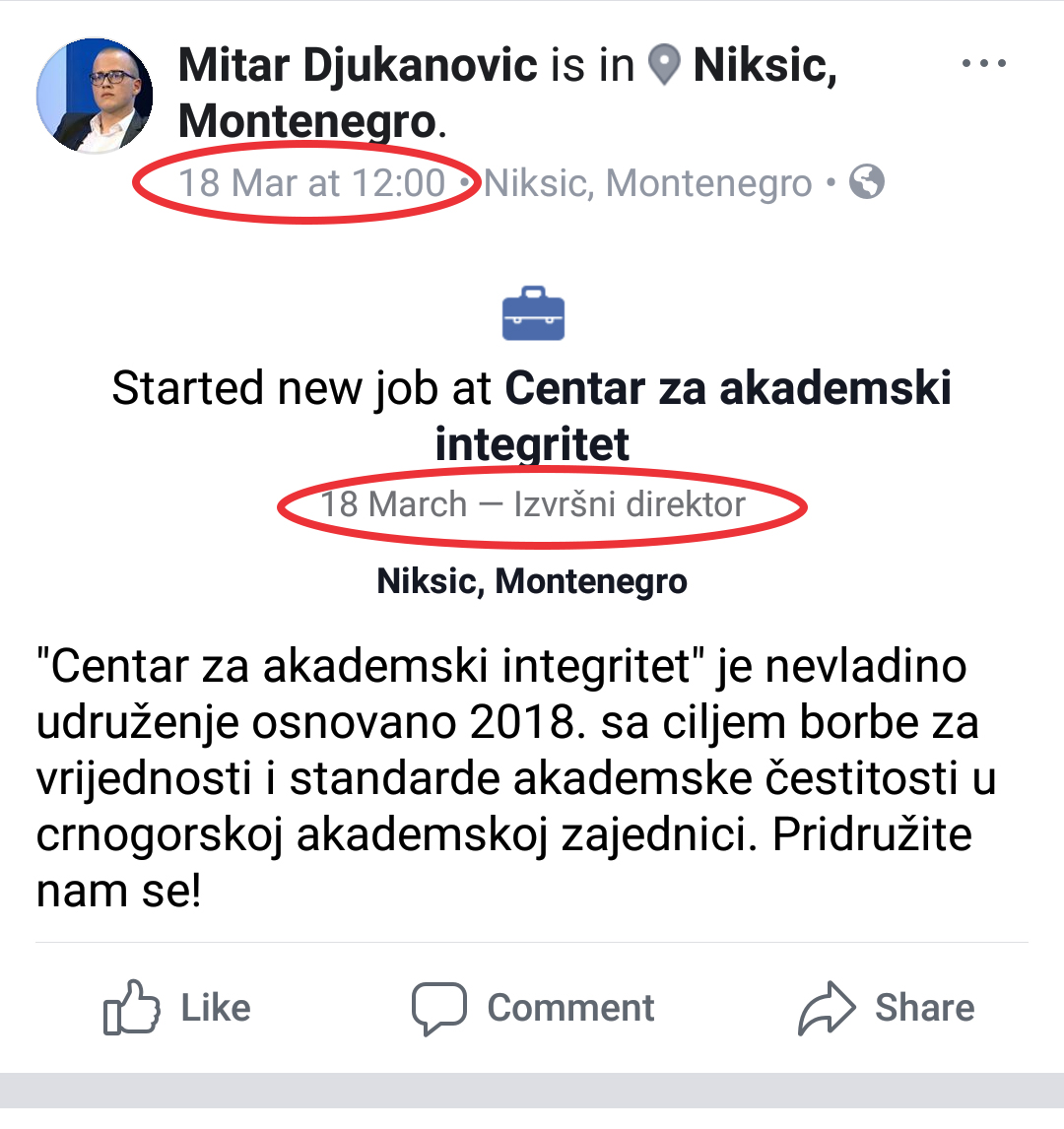Viewport: 1064px width, 1129px height.
Task: Click the thumbs-up Like icon
Action: tap(131, 1007)
